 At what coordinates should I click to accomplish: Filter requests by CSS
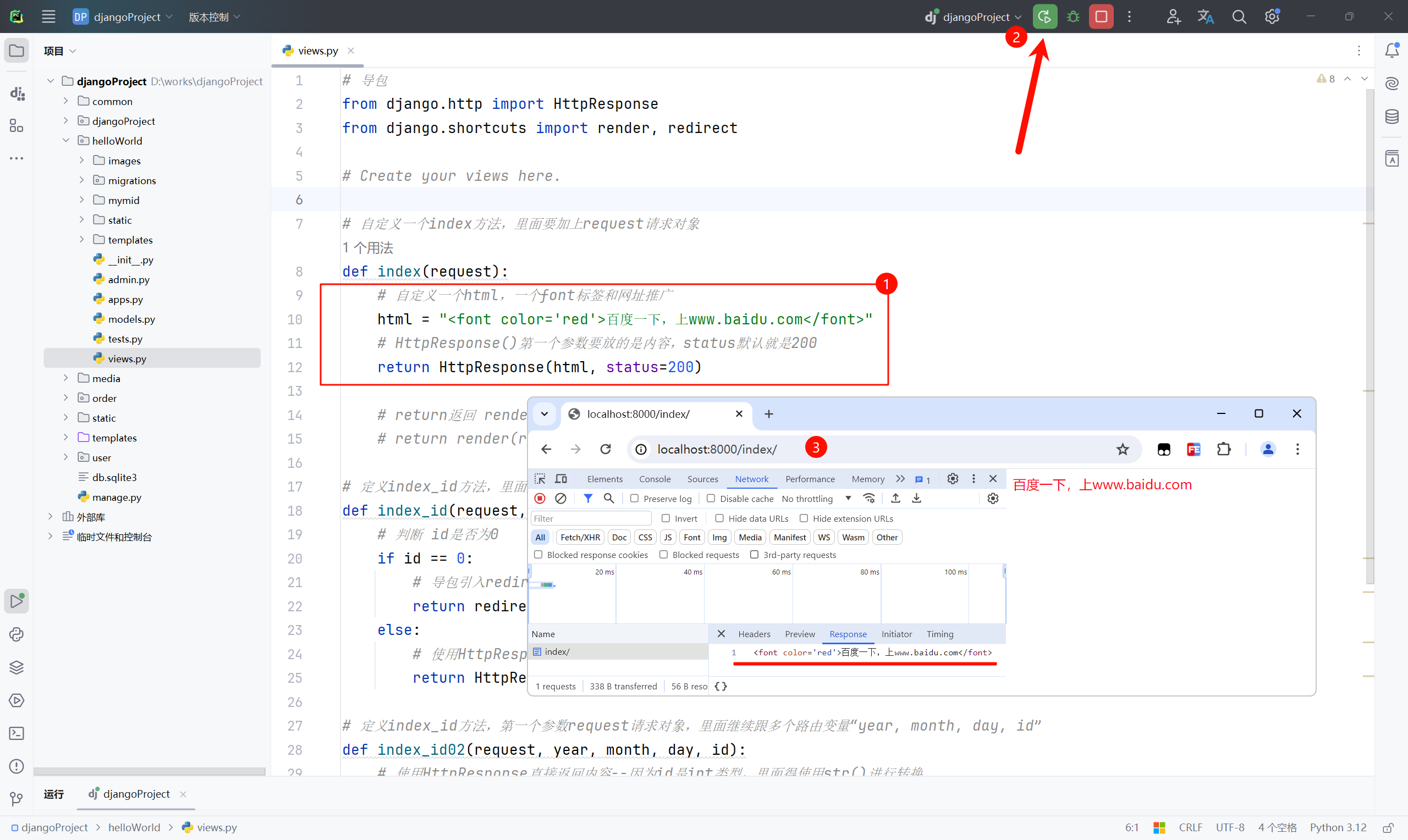tap(645, 537)
